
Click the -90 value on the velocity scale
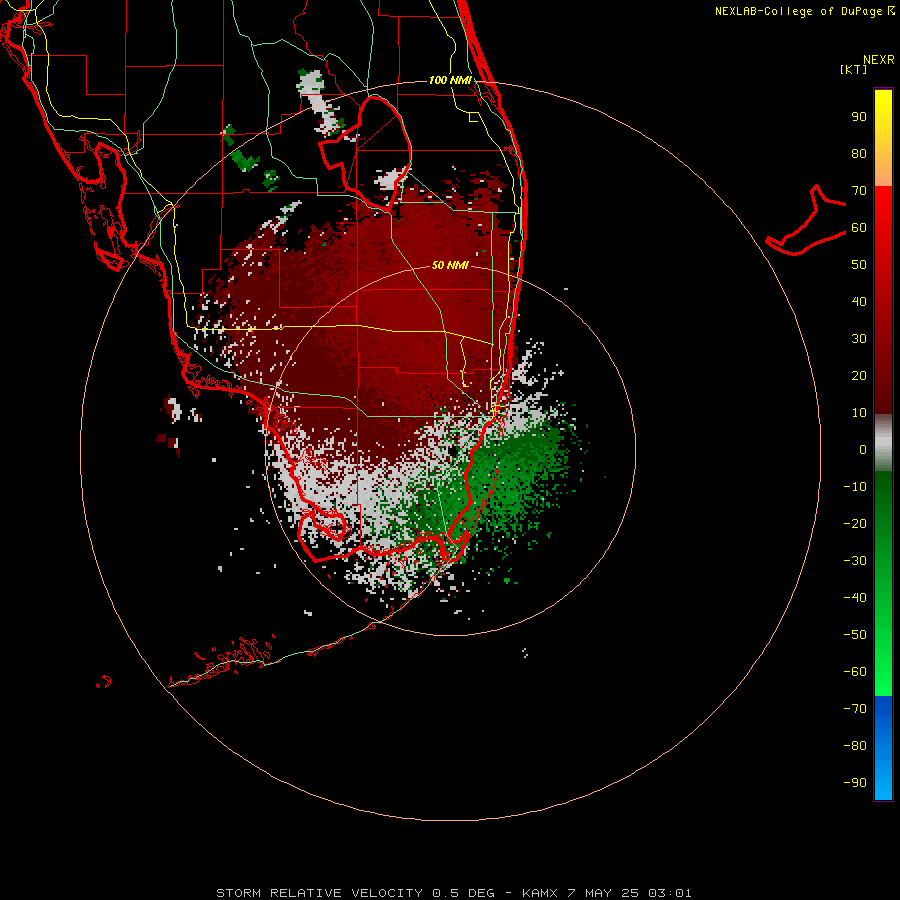click(855, 783)
